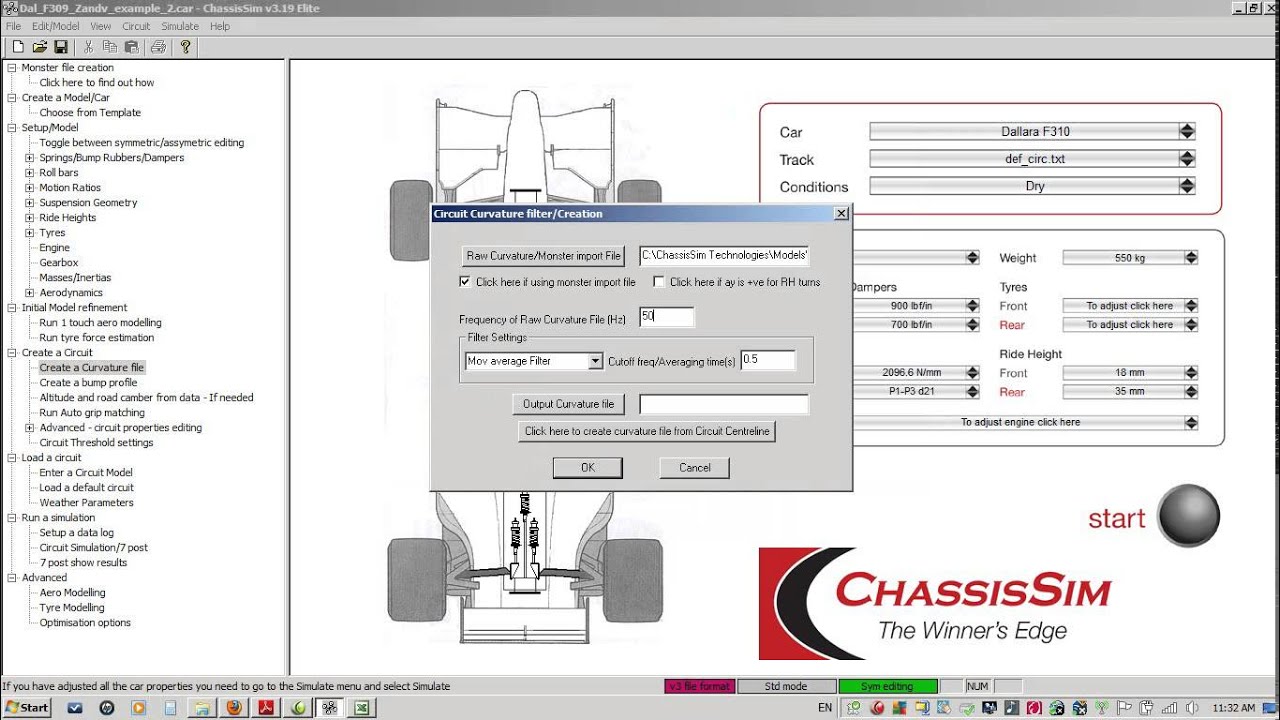Collapse the Create a Circuit section
The width and height of the screenshot is (1280, 720).
click(12, 353)
